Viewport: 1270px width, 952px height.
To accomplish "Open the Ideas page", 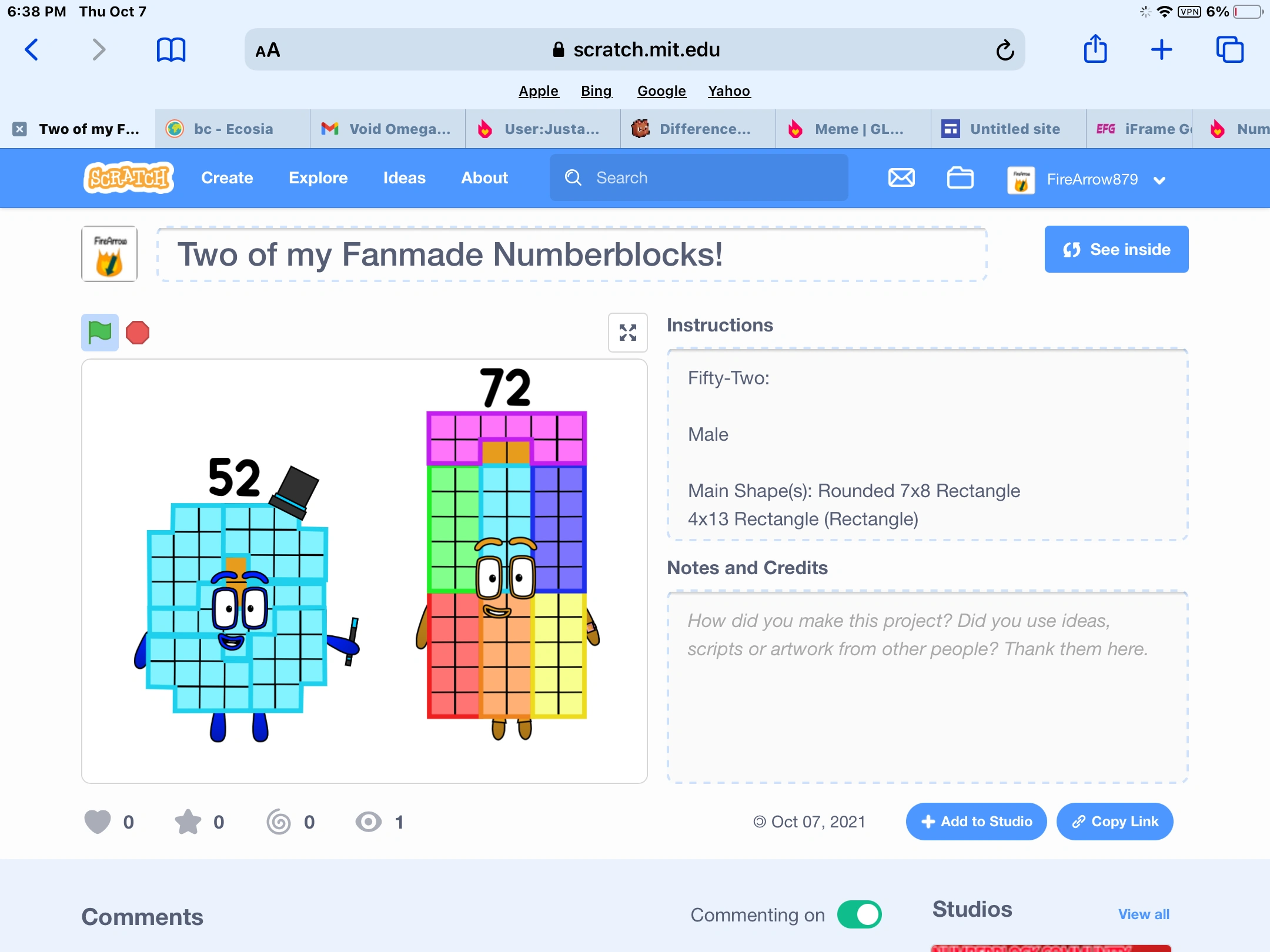I will (404, 177).
